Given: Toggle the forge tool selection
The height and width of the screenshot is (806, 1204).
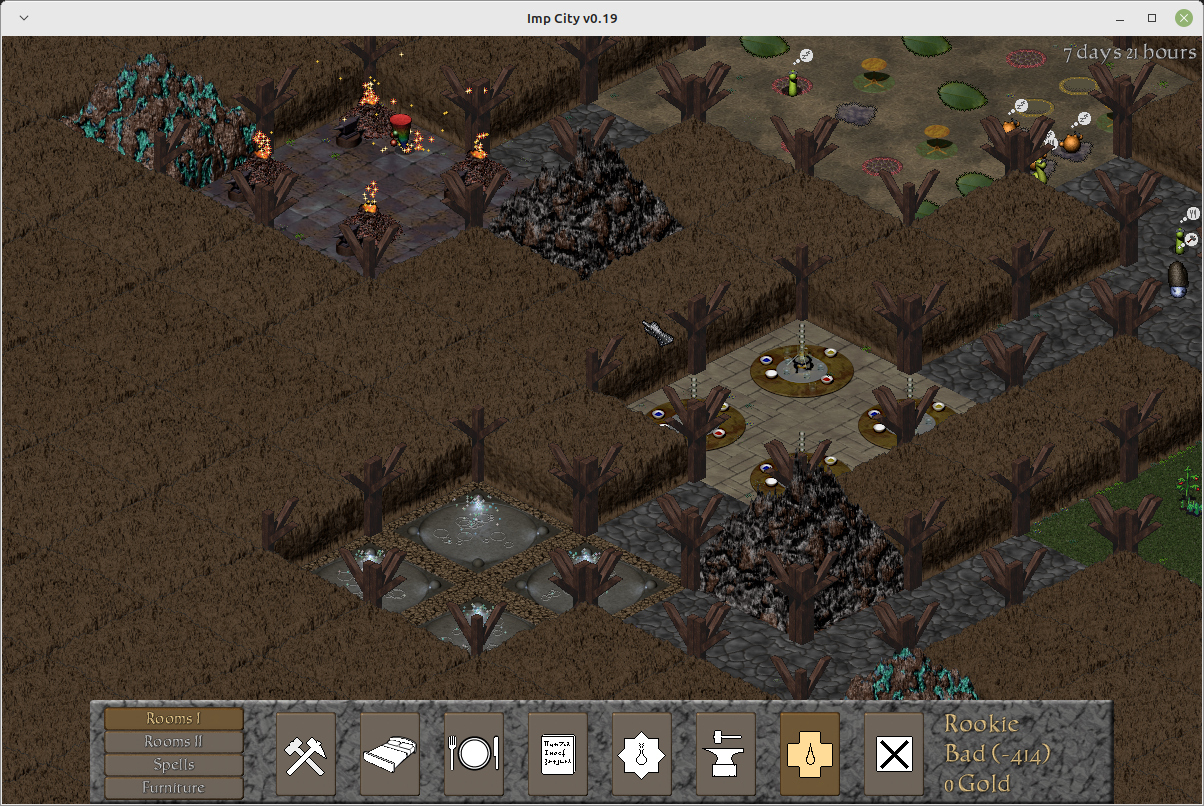Looking at the screenshot, I should (x=725, y=754).
